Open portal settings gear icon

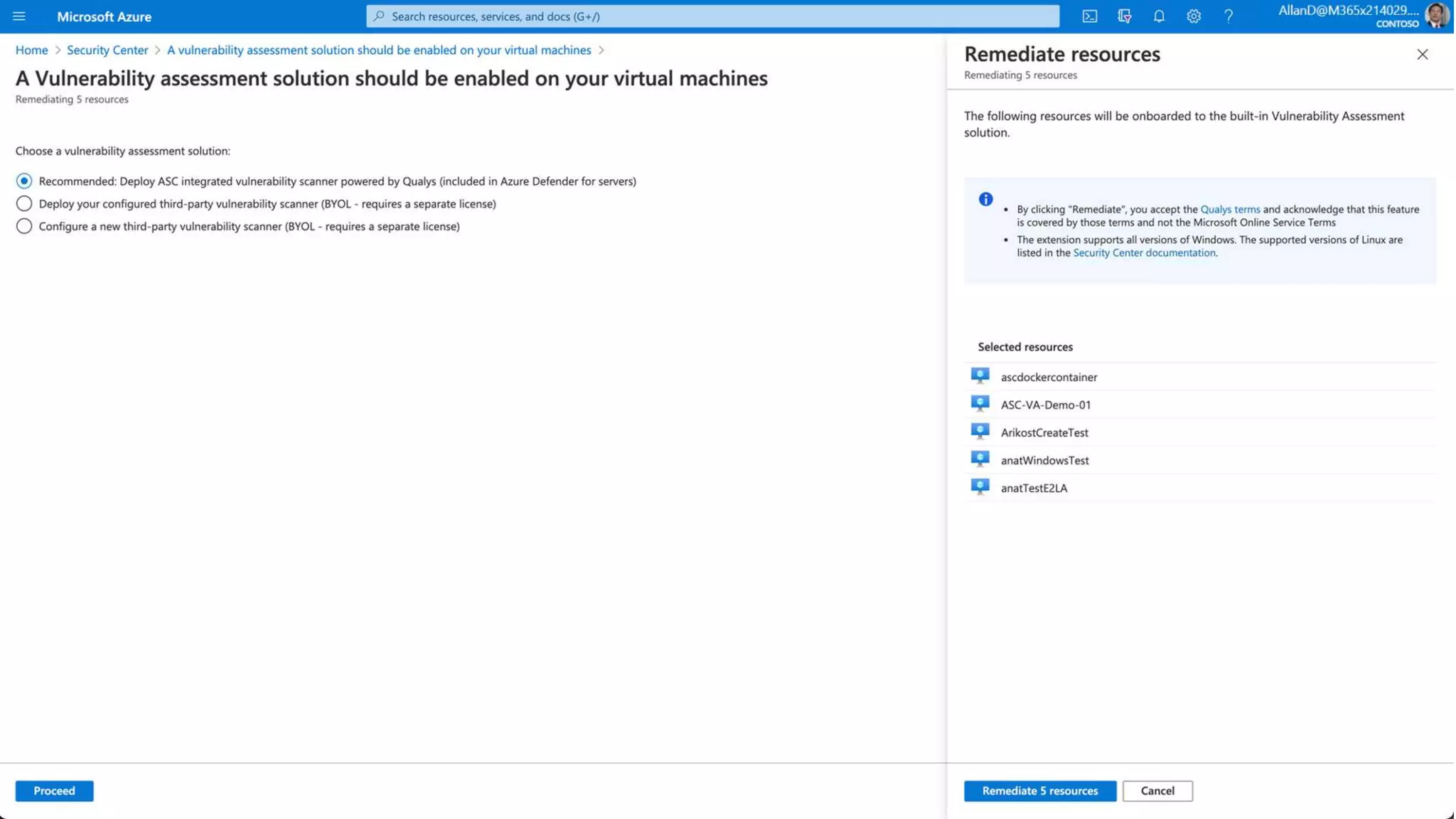[x=1194, y=16]
